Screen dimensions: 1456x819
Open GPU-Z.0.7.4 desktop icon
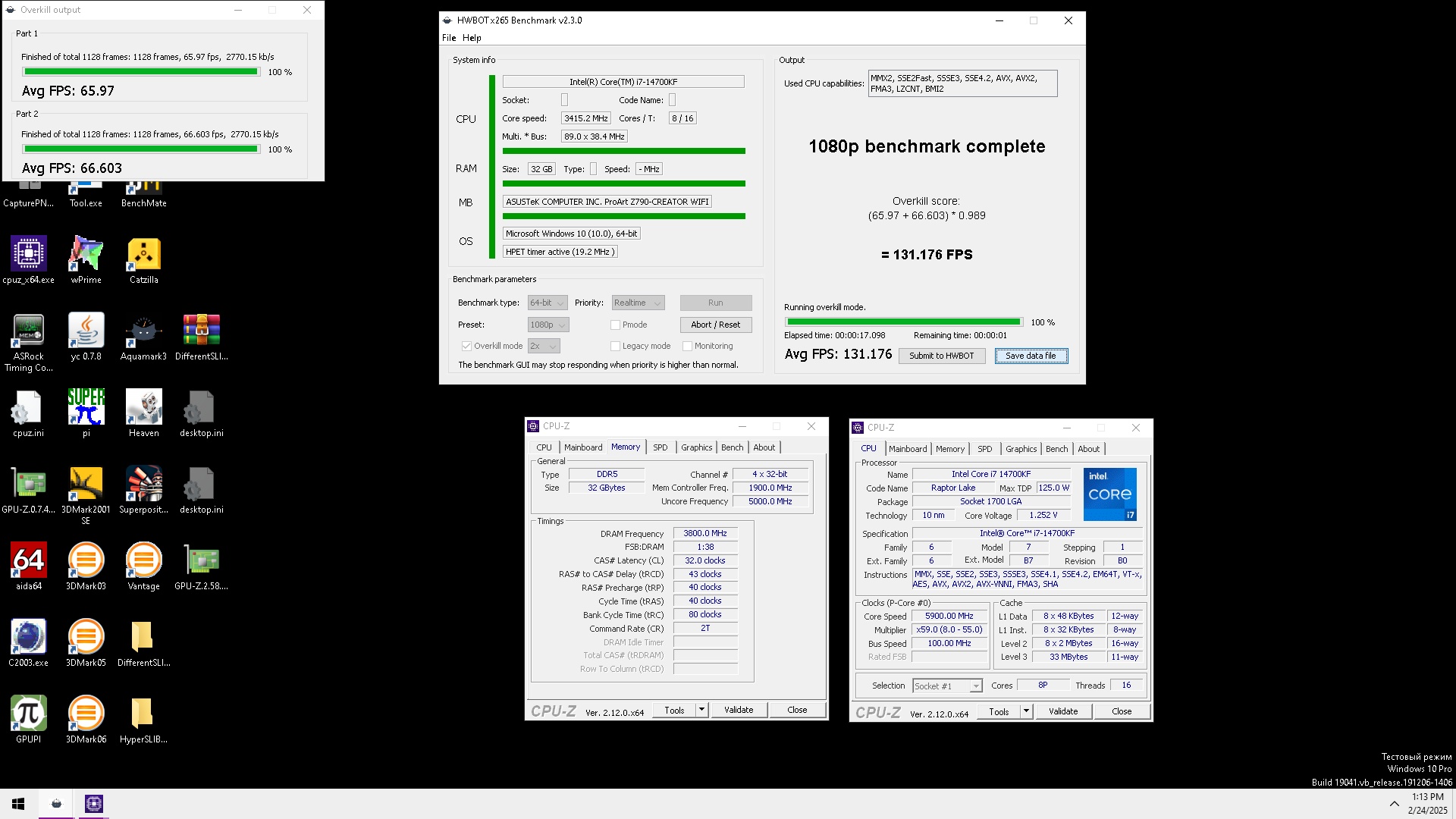[x=29, y=490]
